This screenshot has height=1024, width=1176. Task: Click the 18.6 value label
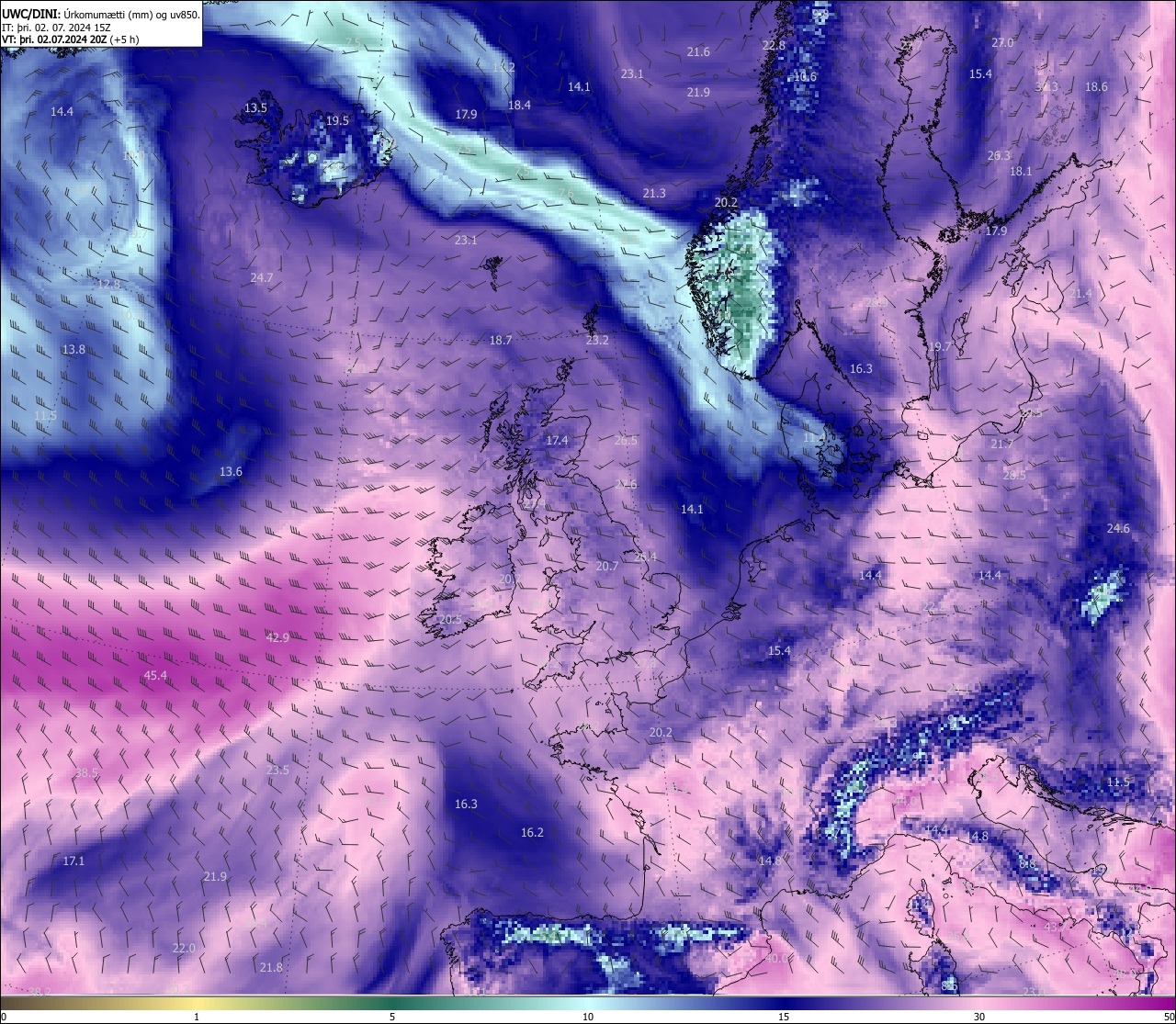(x=1096, y=86)
